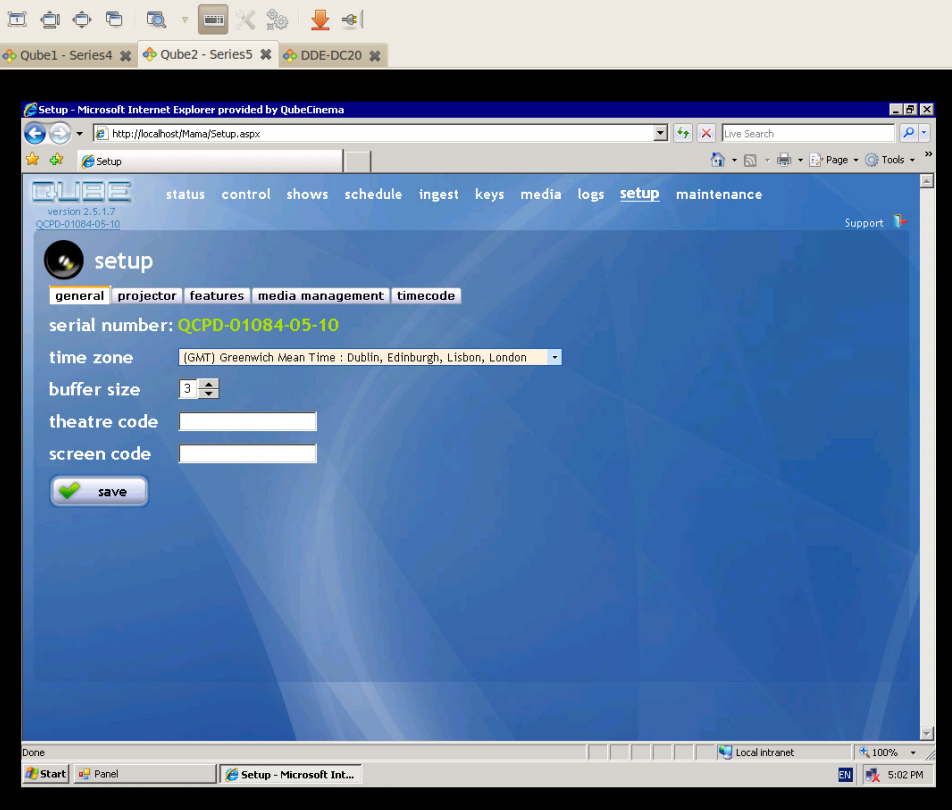Click the screen code input field
This screenshot has width=952, height=810.
pyautogui.click(x=248, y=454)
